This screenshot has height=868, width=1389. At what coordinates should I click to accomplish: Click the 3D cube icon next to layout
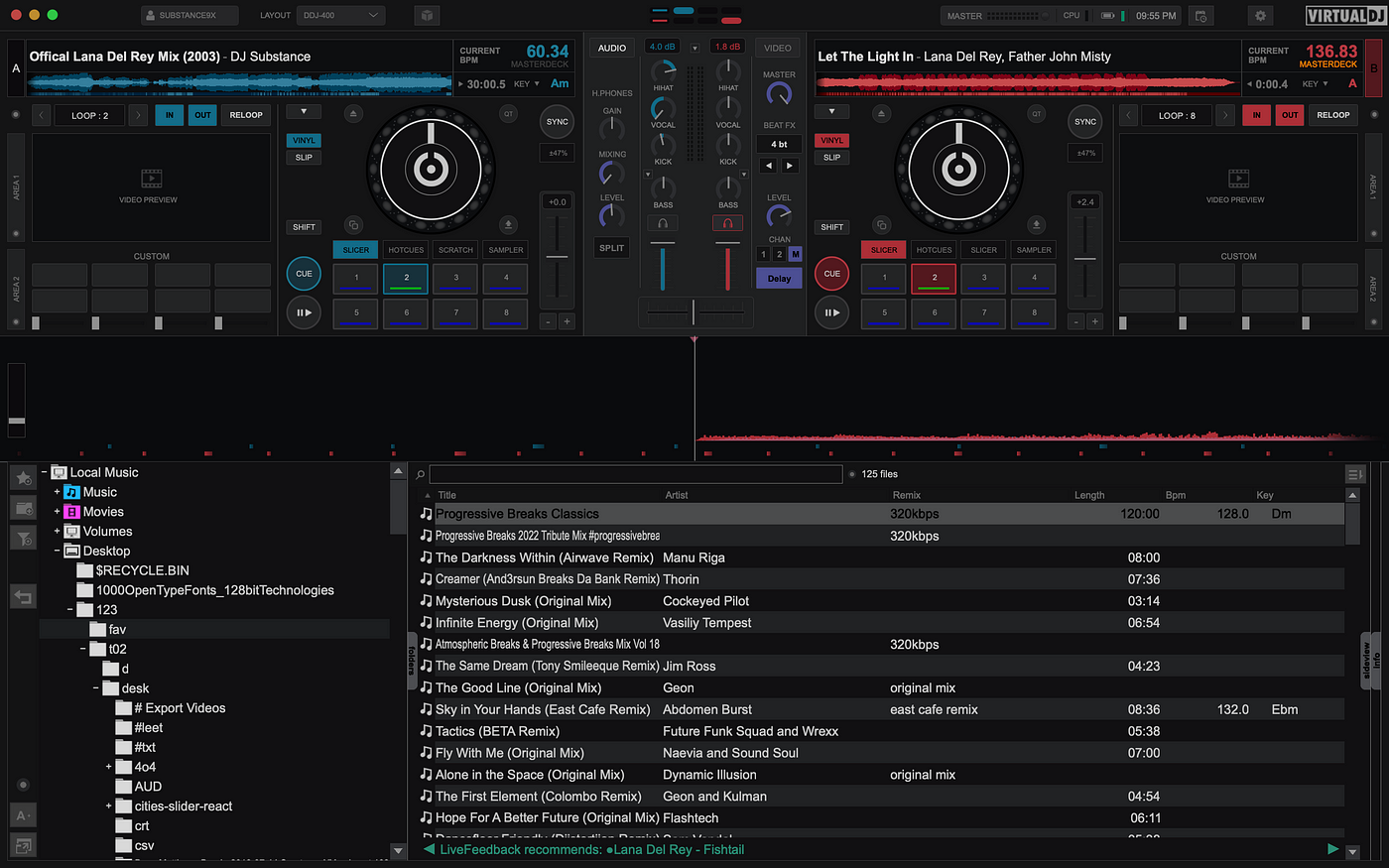[x=427, y=16]
